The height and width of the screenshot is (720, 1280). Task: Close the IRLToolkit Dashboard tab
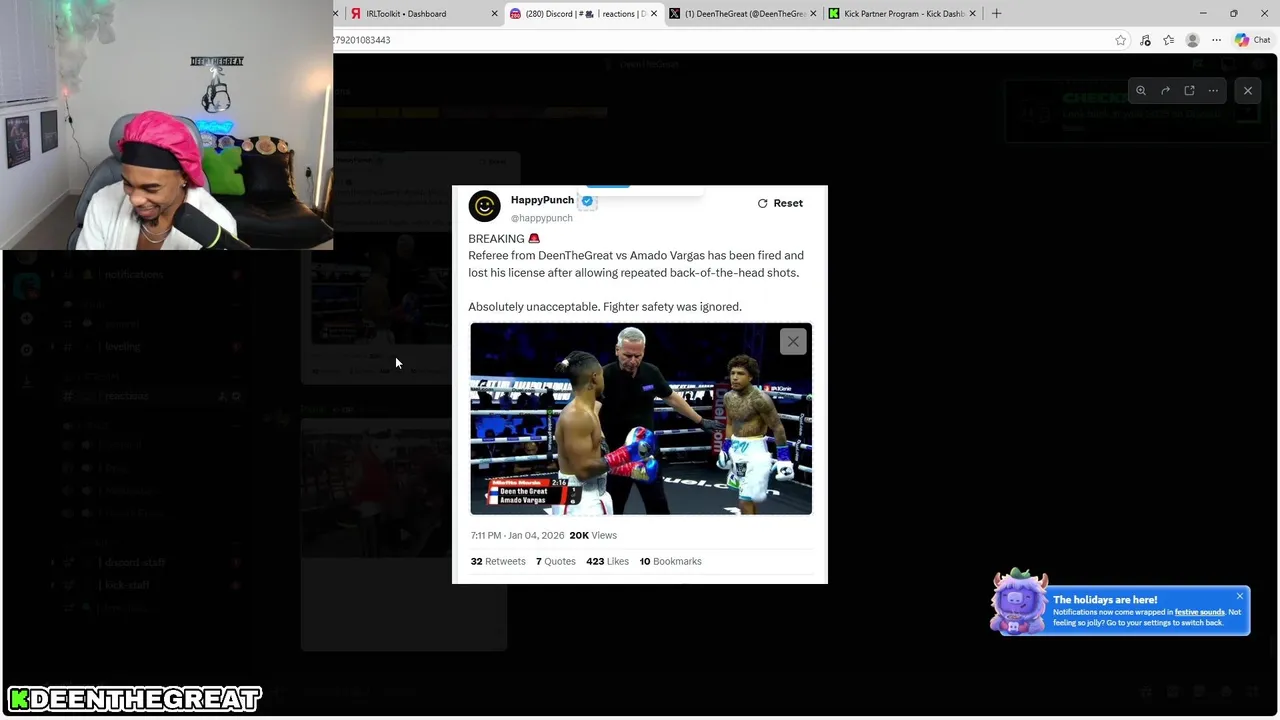[494, 14]
